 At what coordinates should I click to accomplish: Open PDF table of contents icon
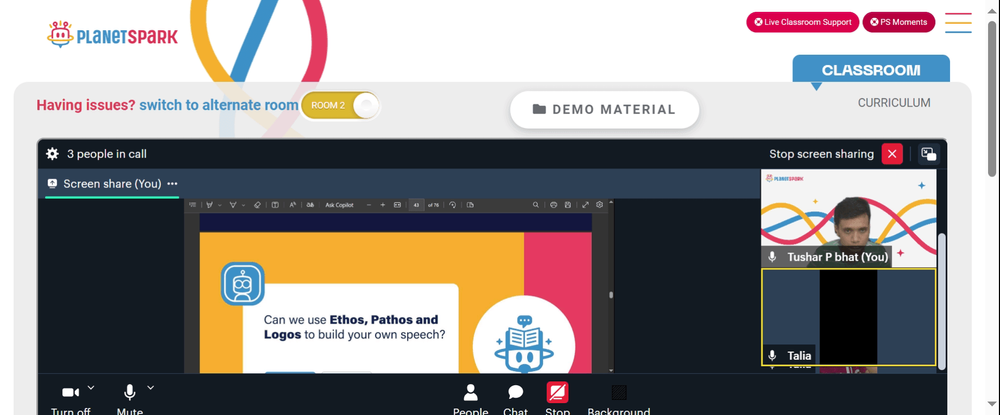[x=193, y=205]
